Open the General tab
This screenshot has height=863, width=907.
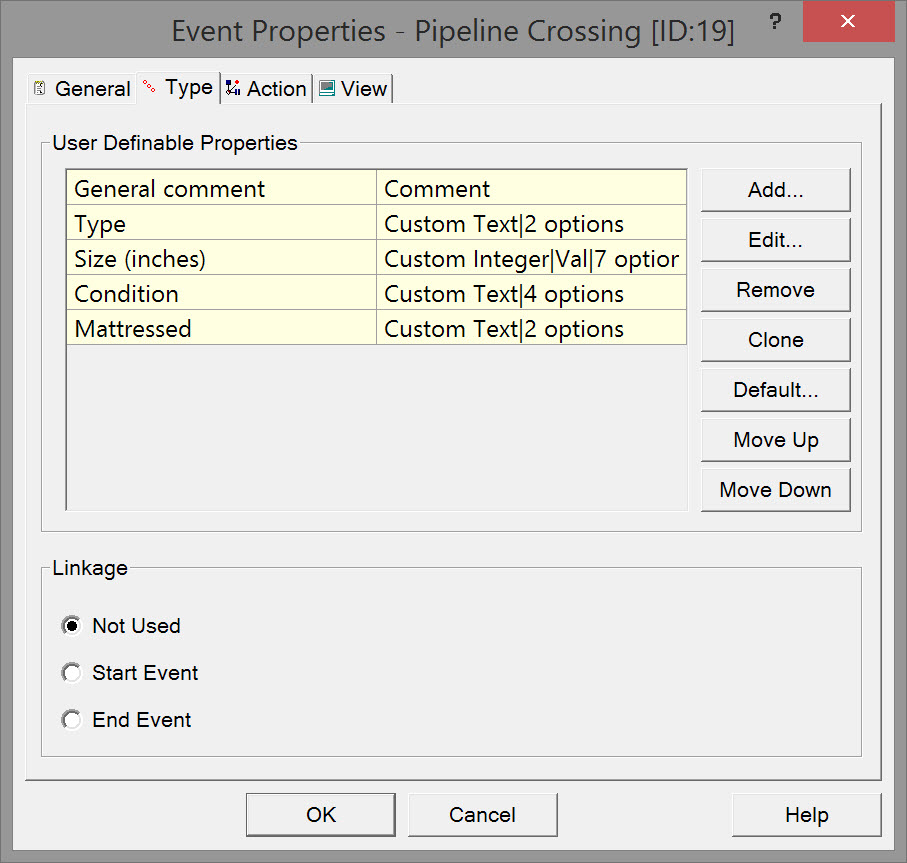[82, 89]
